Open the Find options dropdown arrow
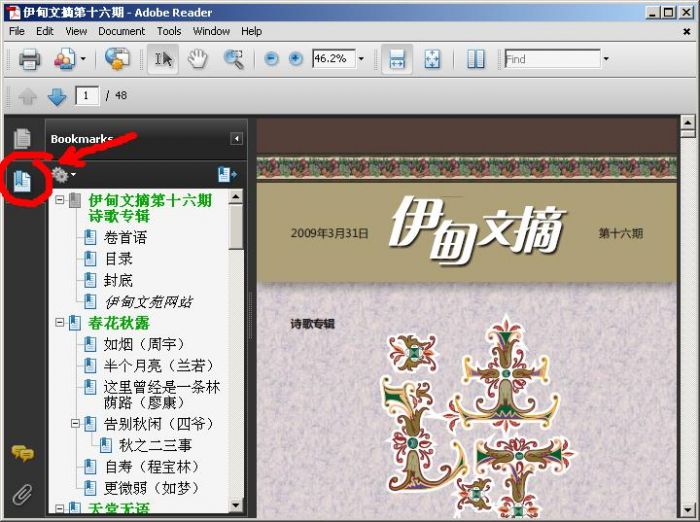The height and width of the screenshot is (522, 700). pyautogui.click(x=606, y=58)
